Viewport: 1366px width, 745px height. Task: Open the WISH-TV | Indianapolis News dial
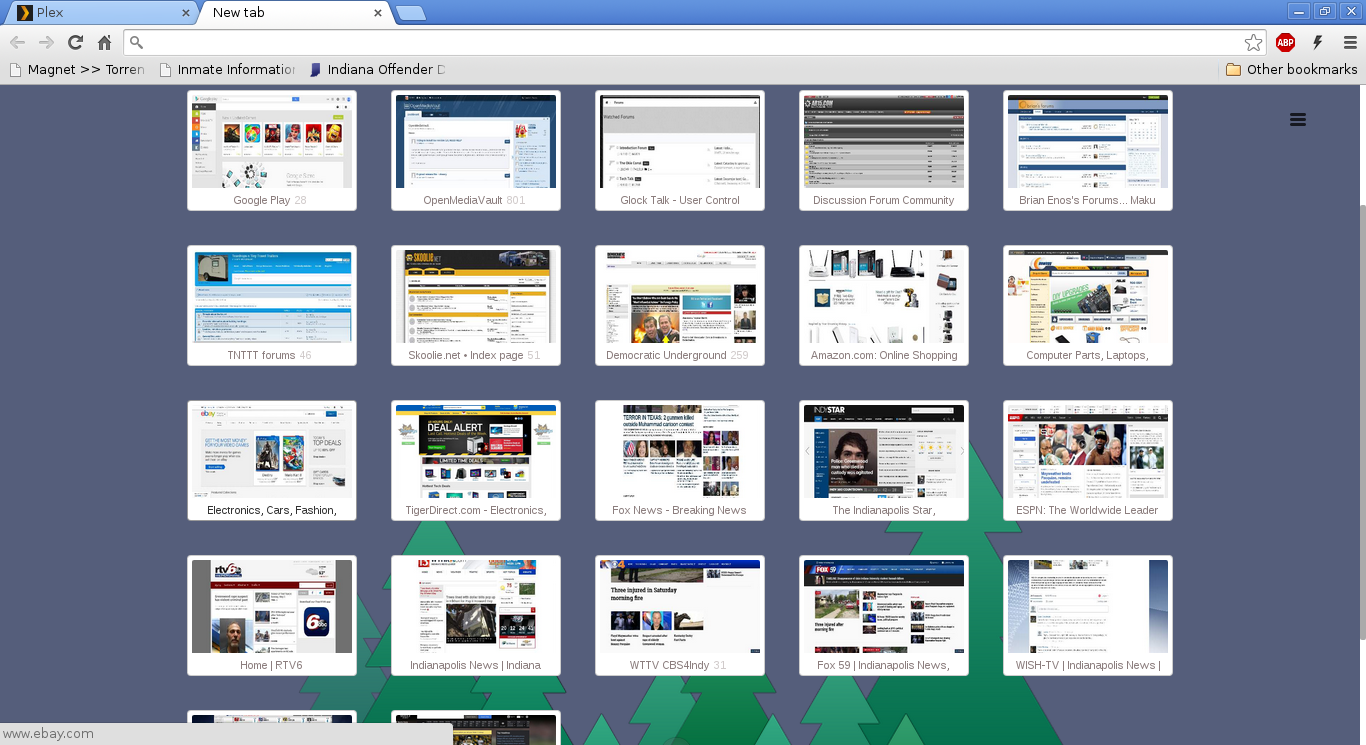click(x=1088, y=616)
